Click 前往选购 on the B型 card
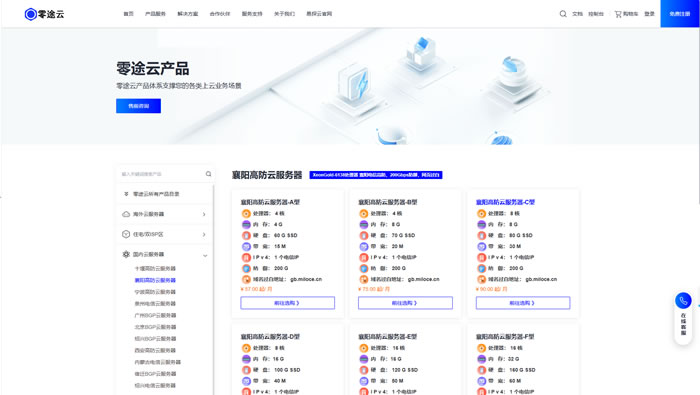Screen dimensions: 700x395 405,303
